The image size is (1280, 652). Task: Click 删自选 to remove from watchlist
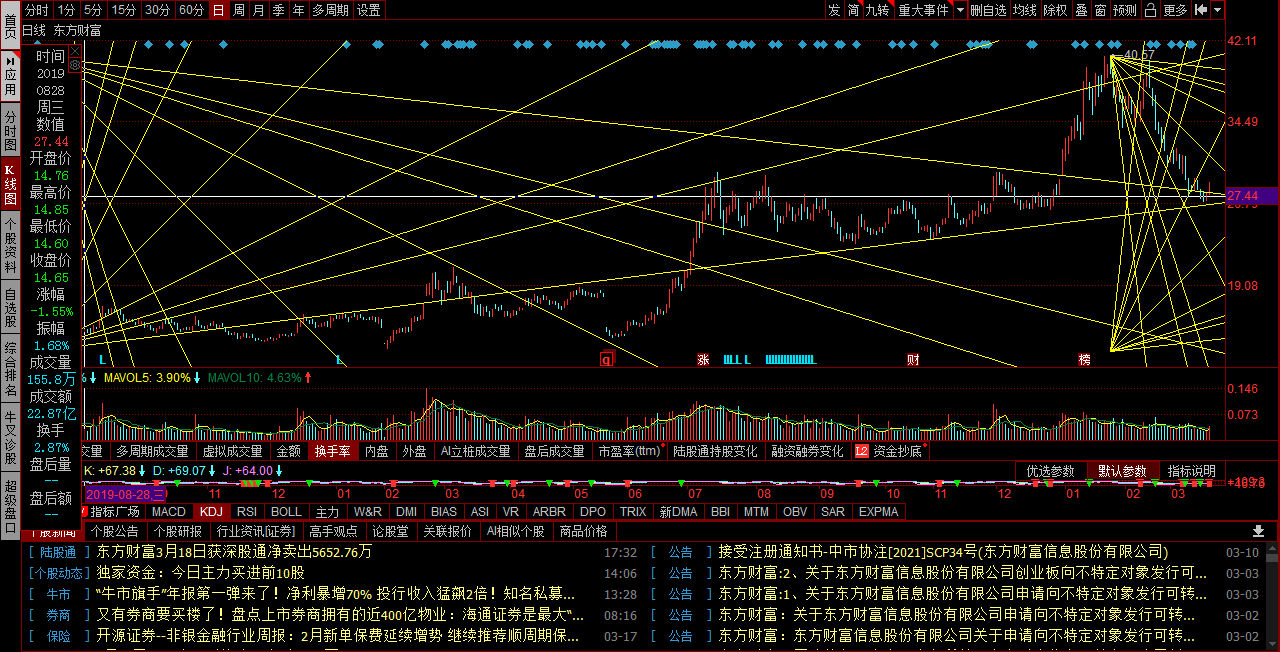pyautogui.click(x=989, y=10)
